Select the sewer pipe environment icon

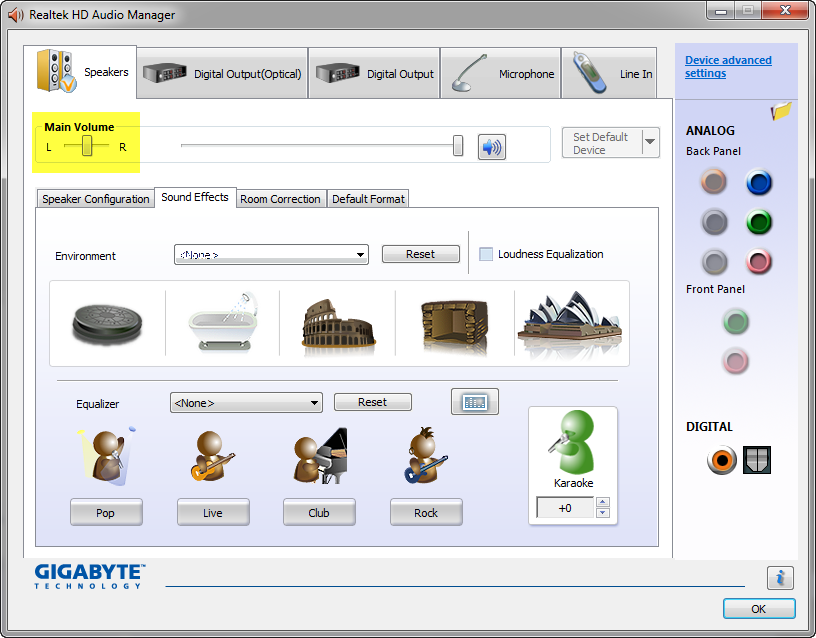(x=107, y=323)
